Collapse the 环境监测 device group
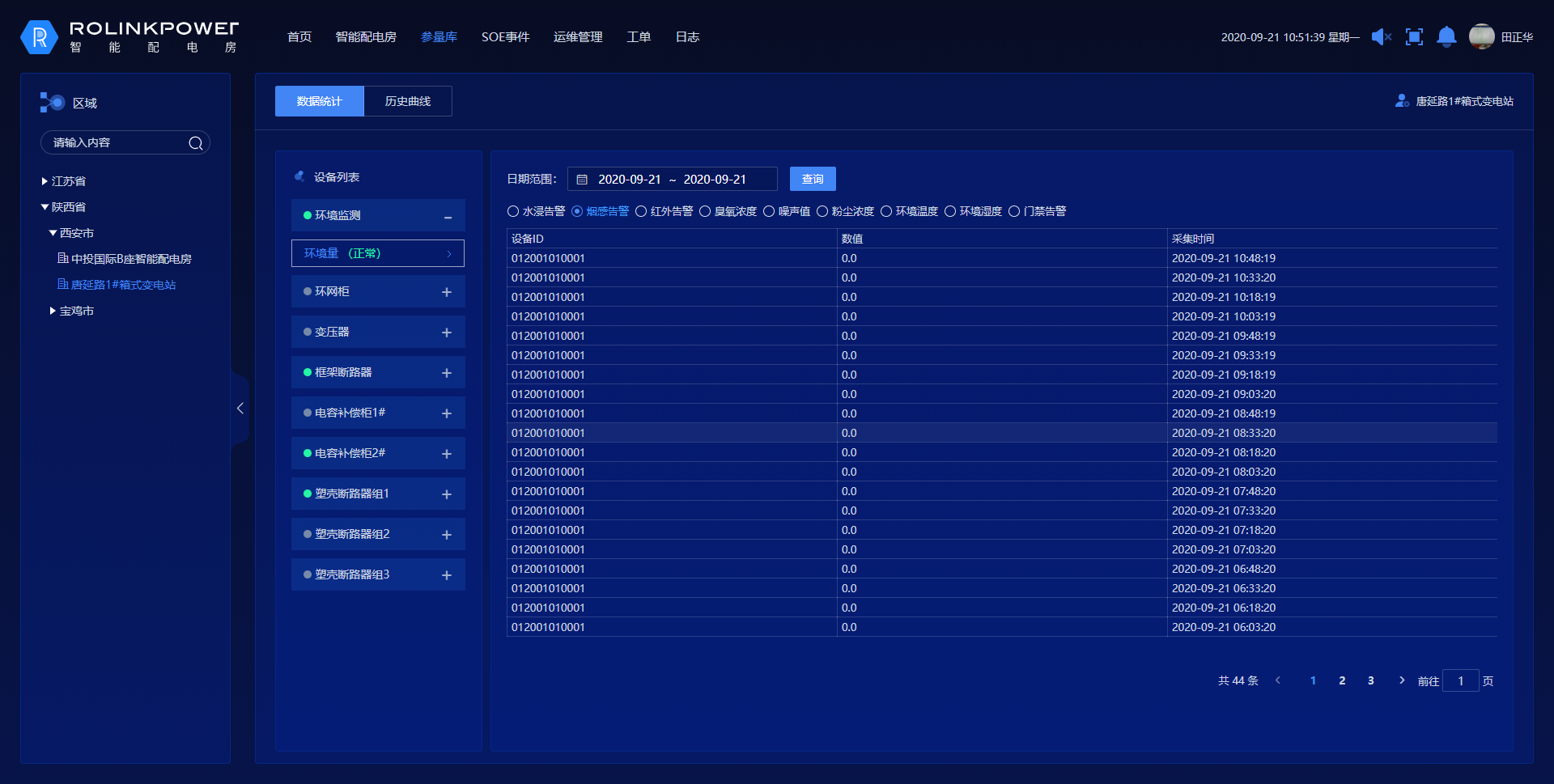 point(448,216)
